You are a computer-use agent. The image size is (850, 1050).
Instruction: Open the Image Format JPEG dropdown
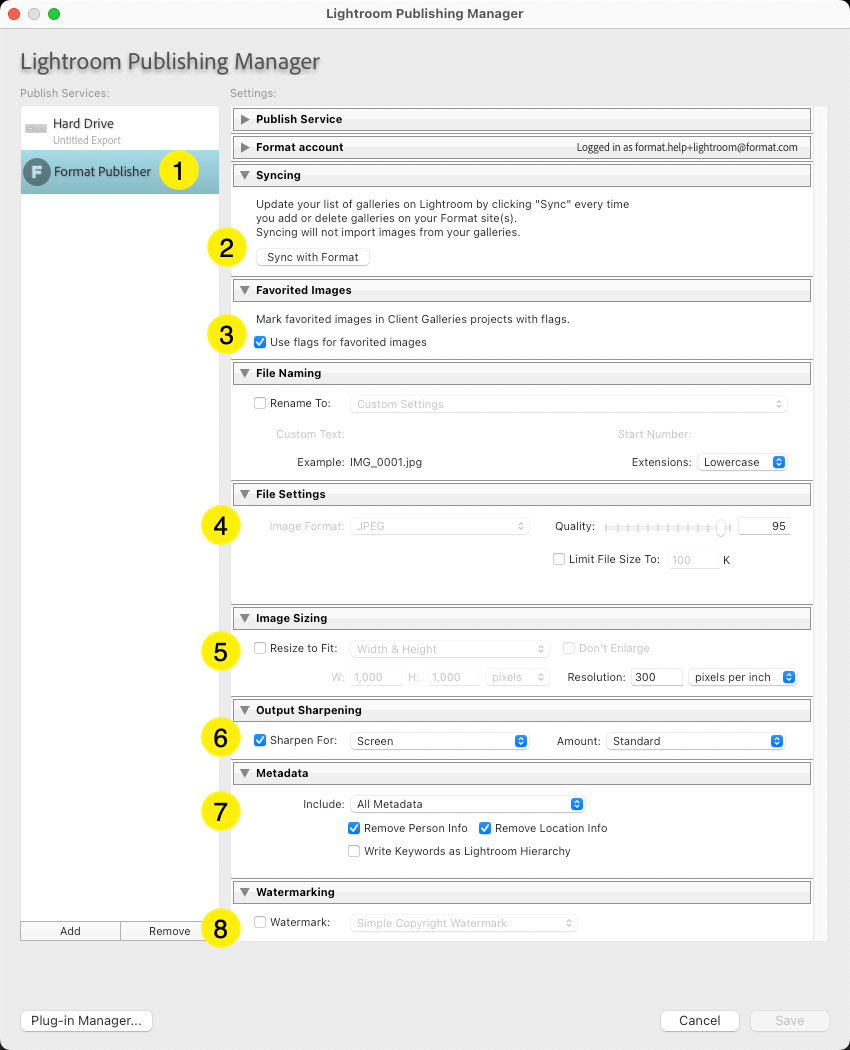pyautogui.click(x=439, y=526)
